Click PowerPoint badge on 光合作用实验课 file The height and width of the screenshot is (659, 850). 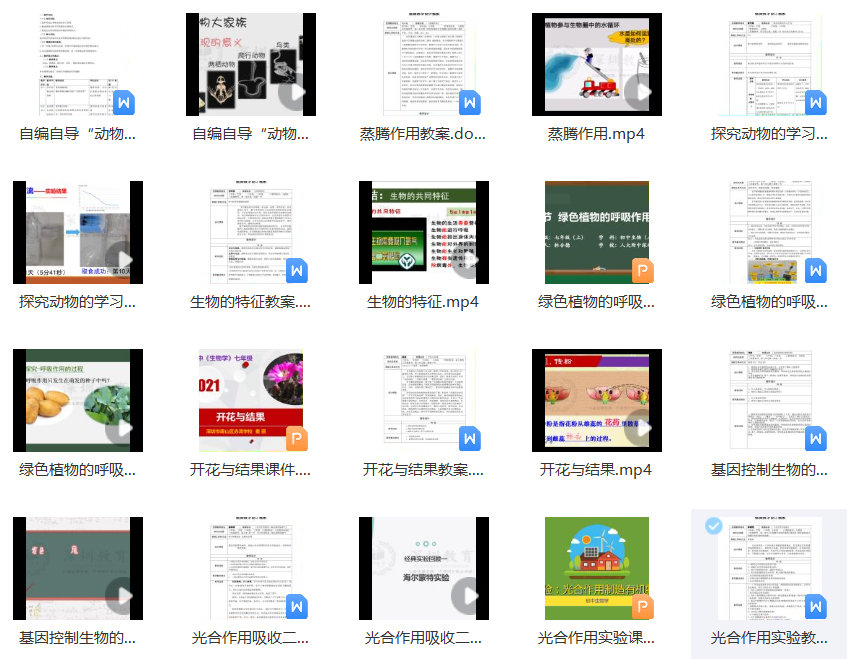pyautogui.click(x=642, y=607)
